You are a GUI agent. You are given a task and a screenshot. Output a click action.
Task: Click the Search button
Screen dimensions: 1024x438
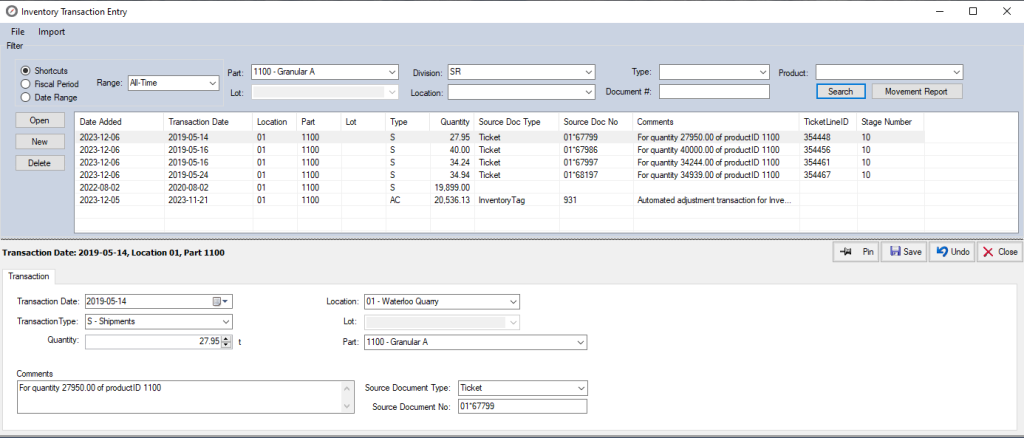point(841,91)
